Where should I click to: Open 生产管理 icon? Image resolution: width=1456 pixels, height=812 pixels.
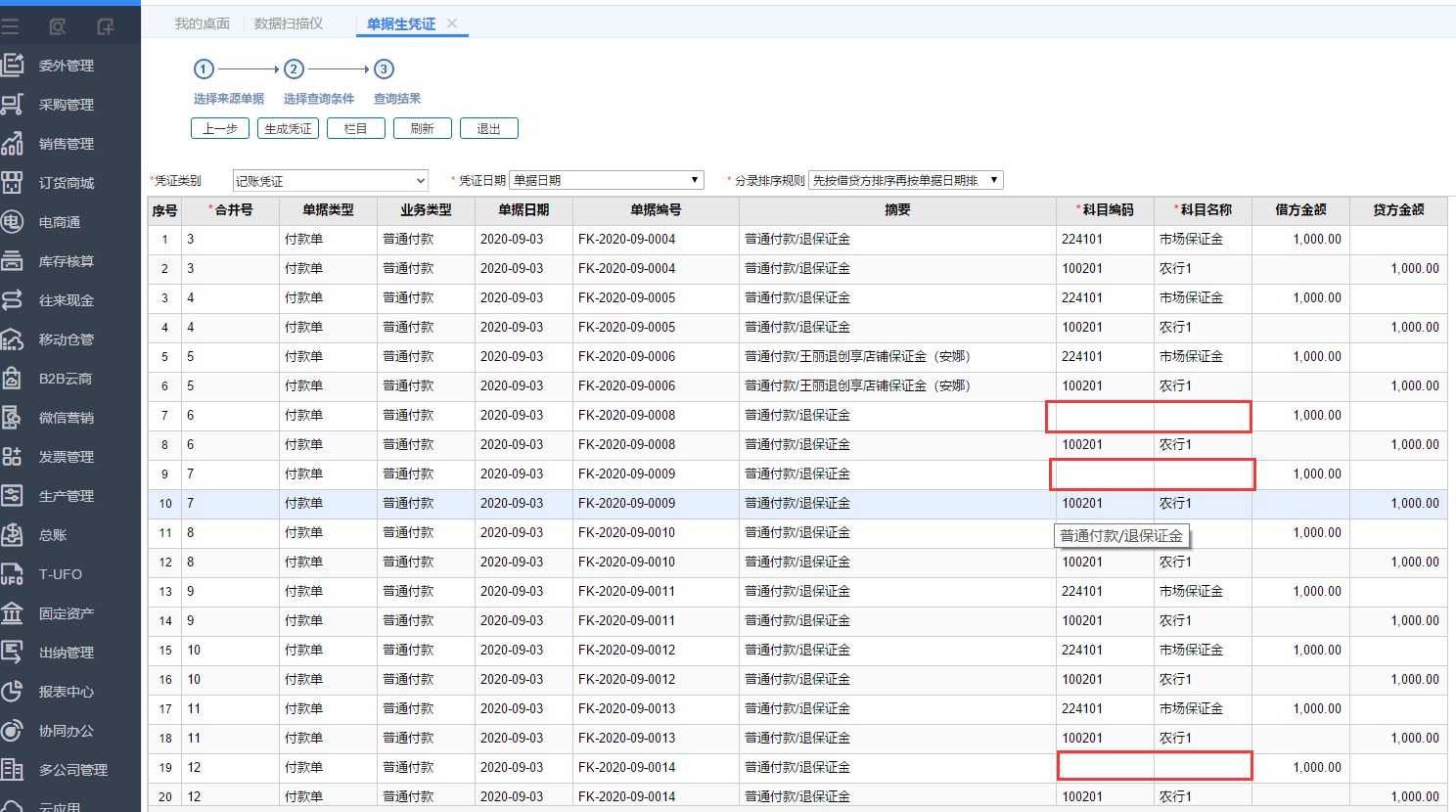pyautogui.click(x=12, y=496)
